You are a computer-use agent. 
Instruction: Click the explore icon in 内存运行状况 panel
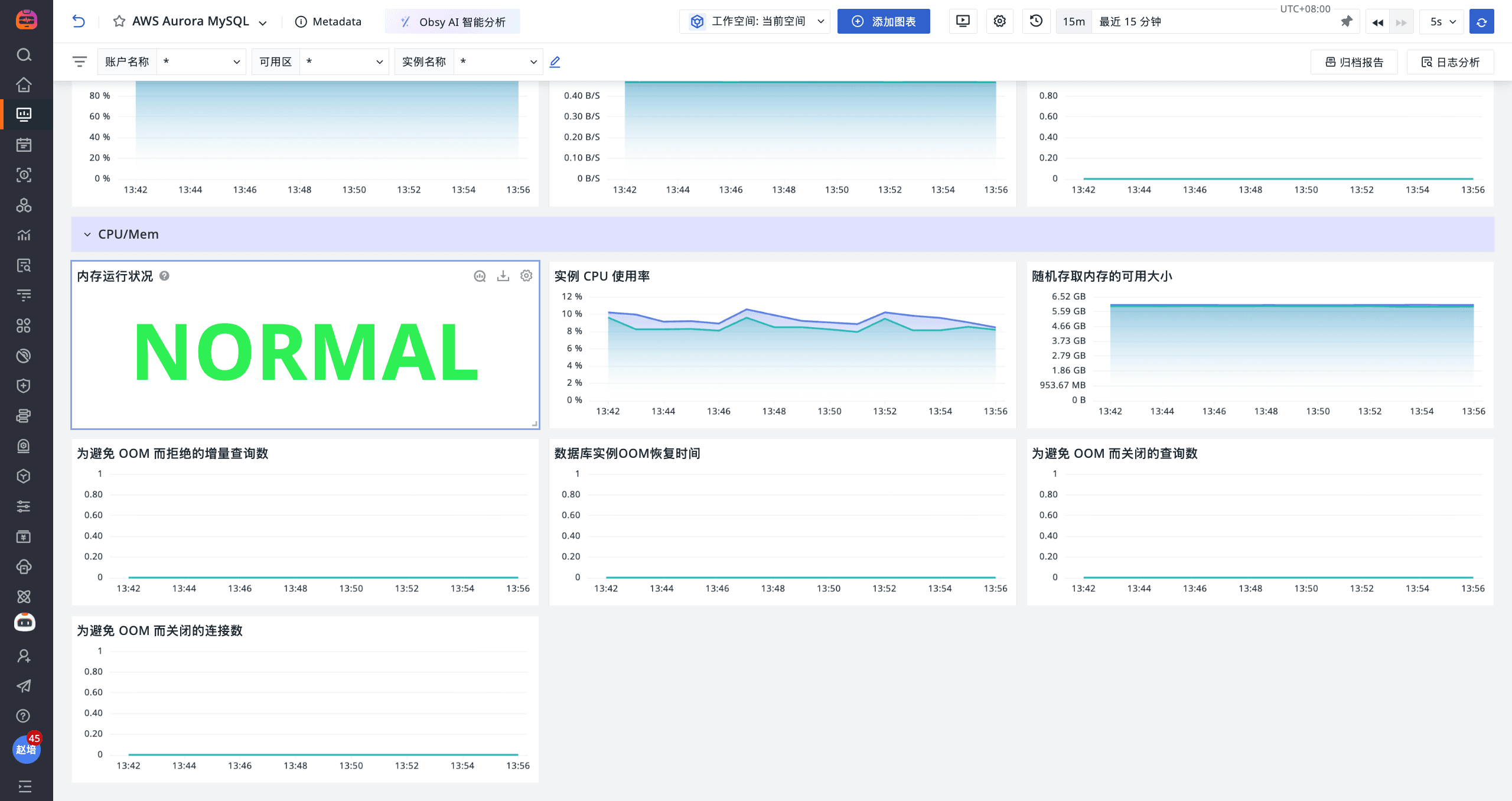(480, 276)
